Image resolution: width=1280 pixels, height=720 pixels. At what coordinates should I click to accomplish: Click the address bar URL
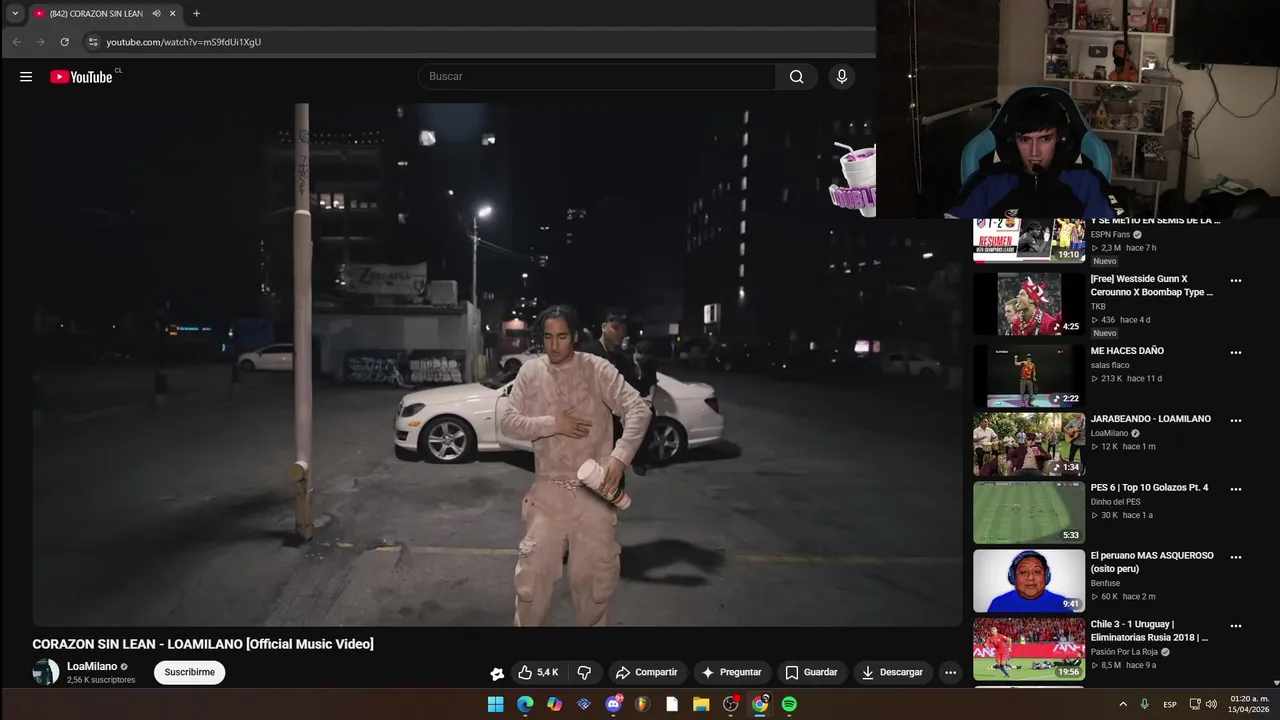click(x=184, y=42)
